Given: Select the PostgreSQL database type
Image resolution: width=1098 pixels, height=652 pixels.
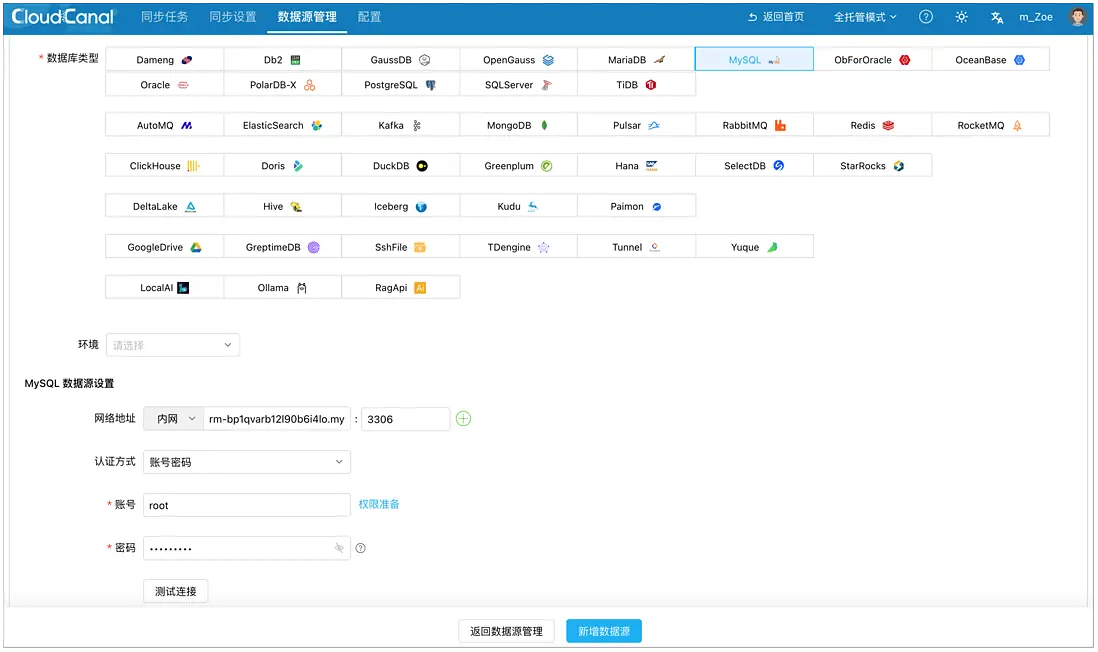Looking at the screenshot, I should (401, 85).
